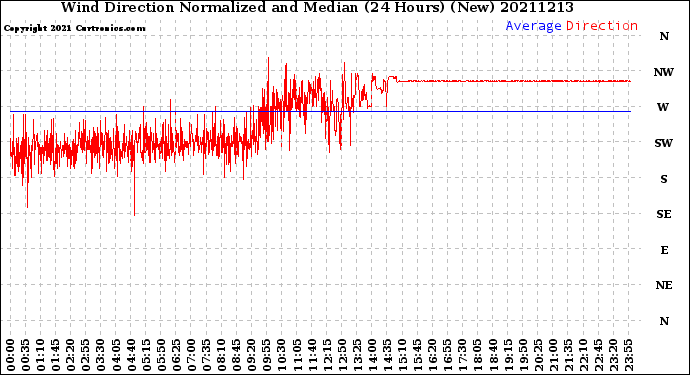Click the SW axis label

(x=664, y=143)
